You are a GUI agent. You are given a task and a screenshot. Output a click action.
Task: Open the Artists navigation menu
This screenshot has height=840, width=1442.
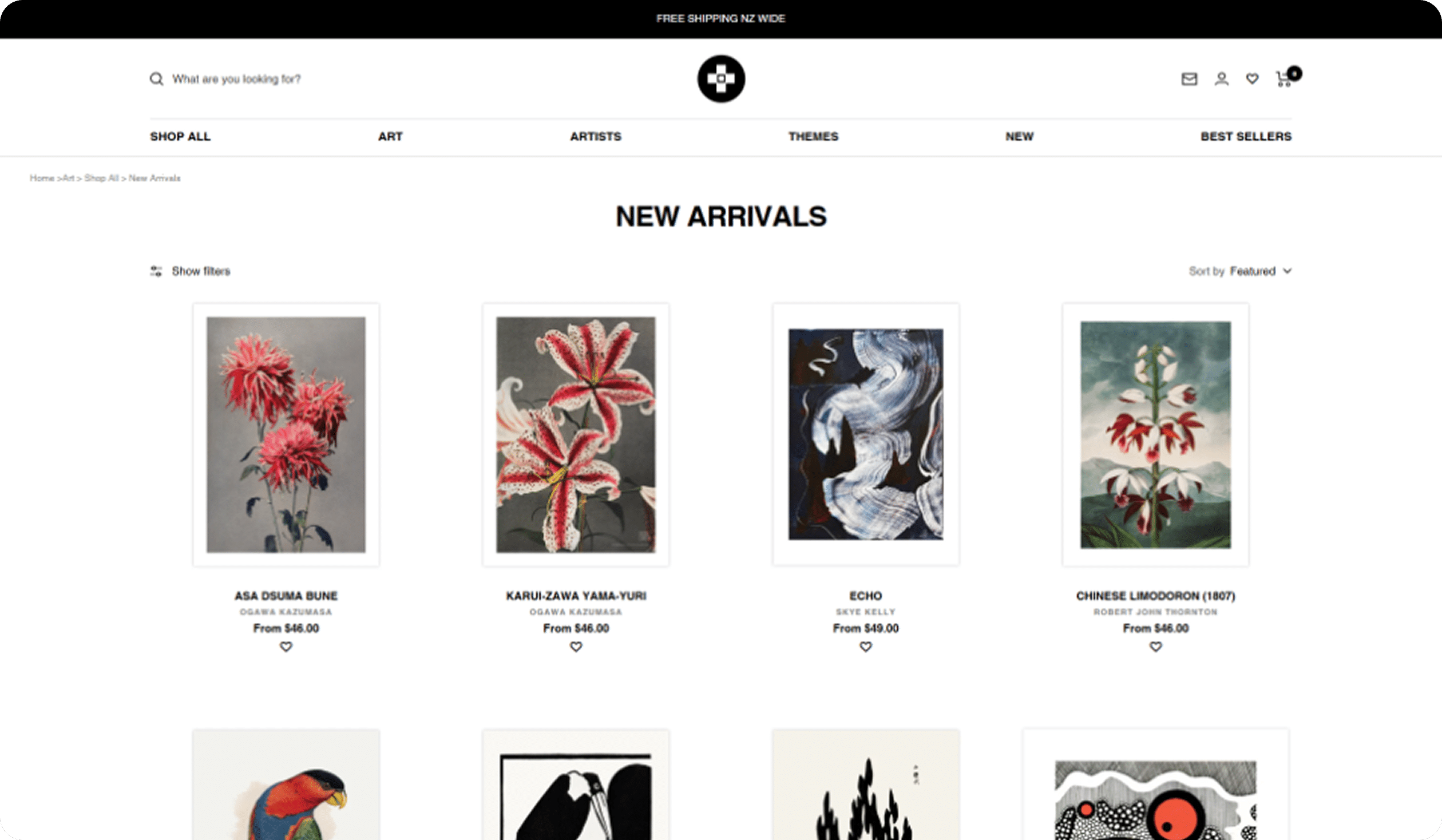[596, 136]
